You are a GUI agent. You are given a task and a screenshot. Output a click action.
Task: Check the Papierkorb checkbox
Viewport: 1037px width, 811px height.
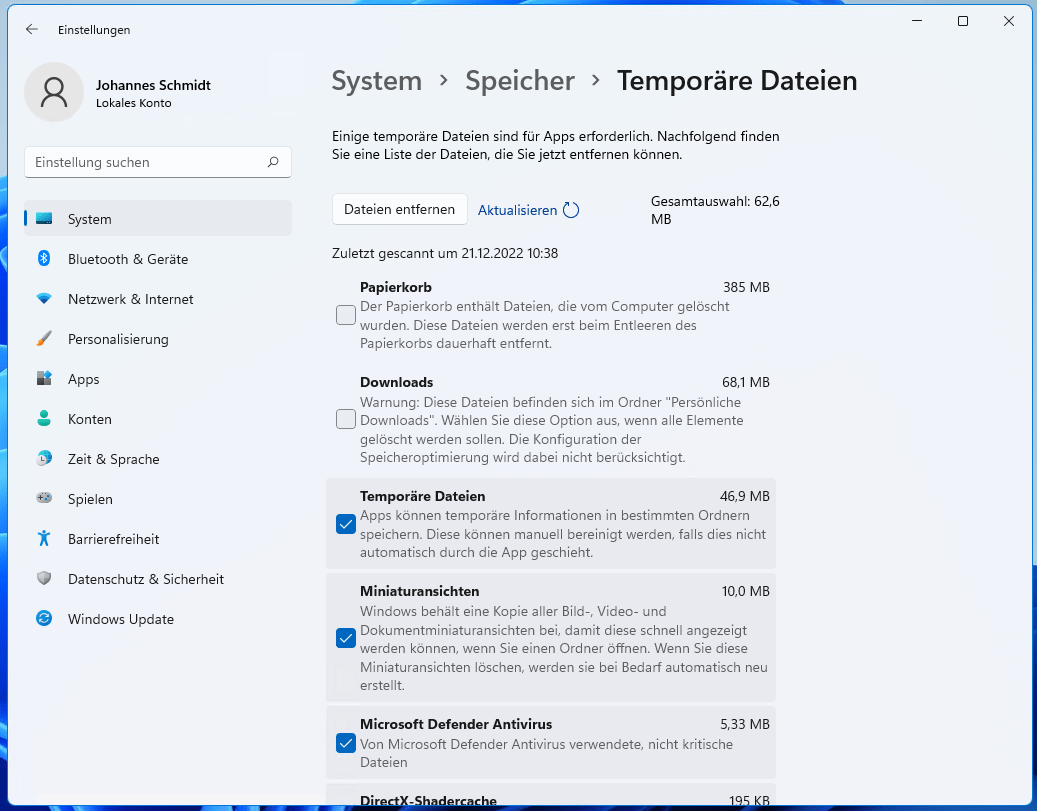click(x=346, y=315)
